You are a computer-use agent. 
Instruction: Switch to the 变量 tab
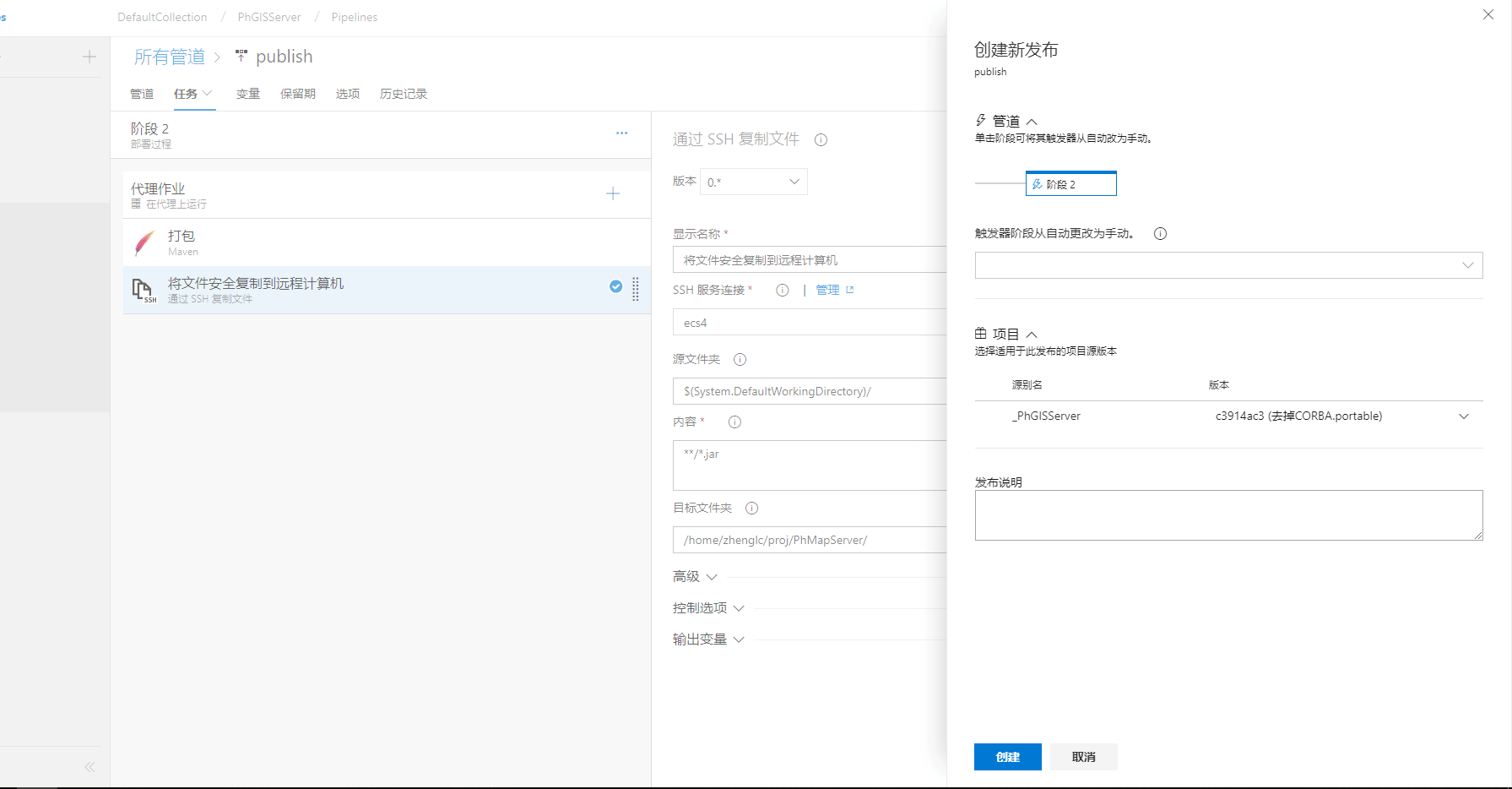point(247,94)
